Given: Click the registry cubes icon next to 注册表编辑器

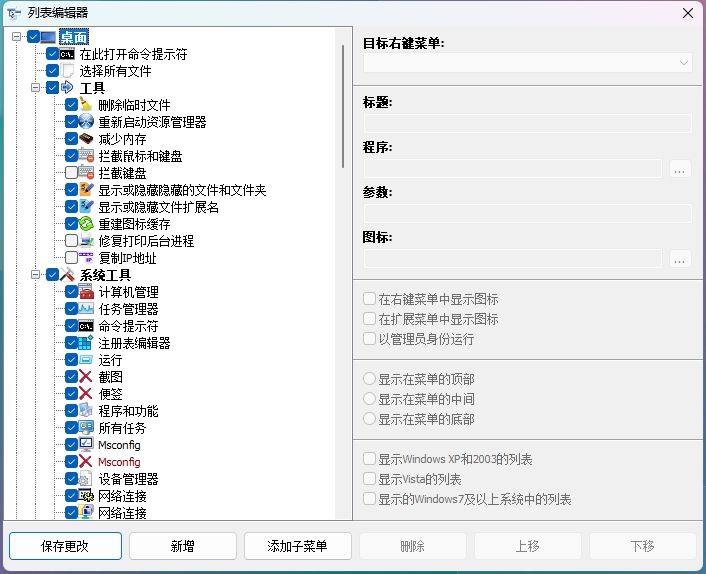Looking at the screenshot, I should click(x=86, y=343).
